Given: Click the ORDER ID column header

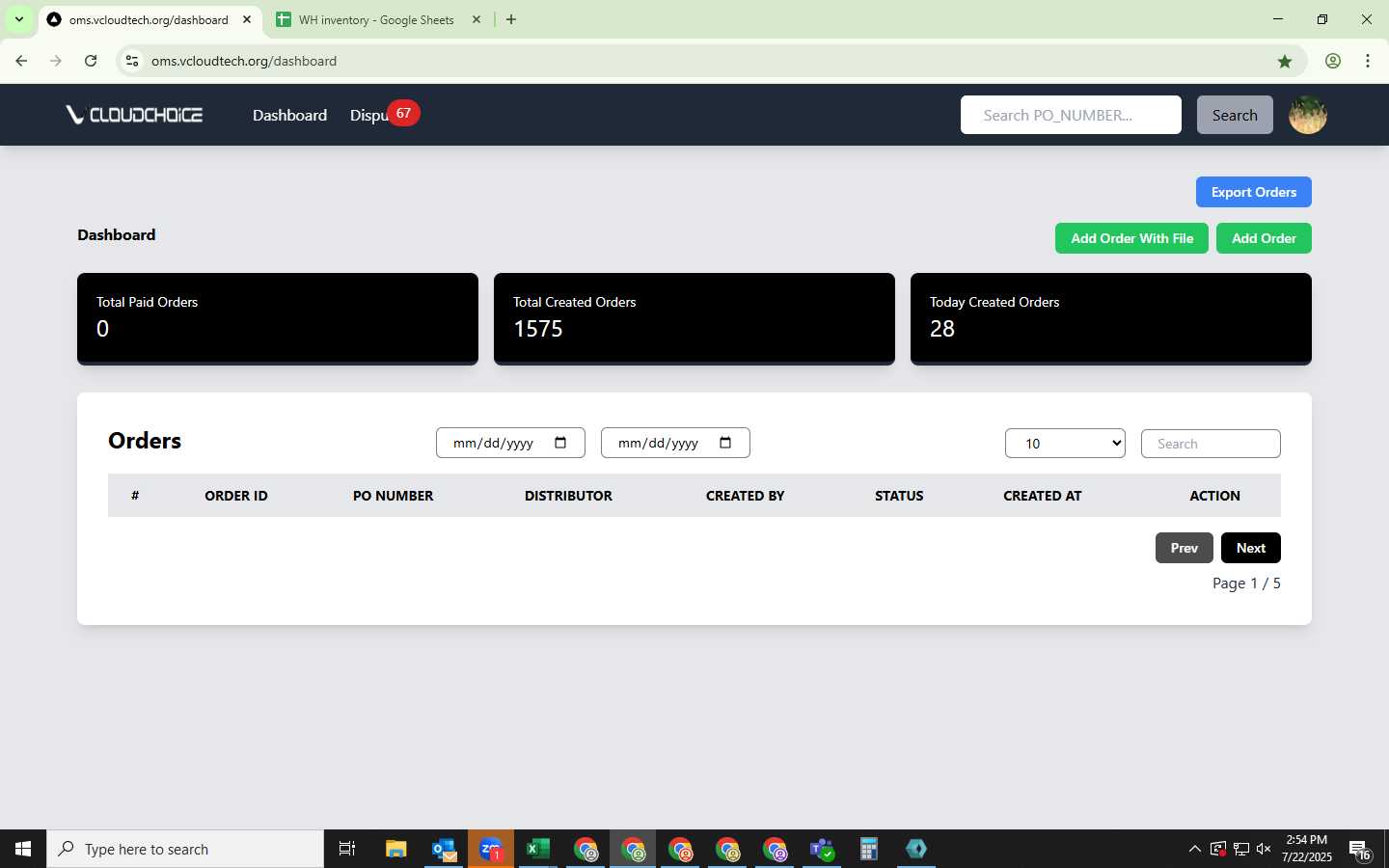Looking at the screenshot, I should click(236, 496).
